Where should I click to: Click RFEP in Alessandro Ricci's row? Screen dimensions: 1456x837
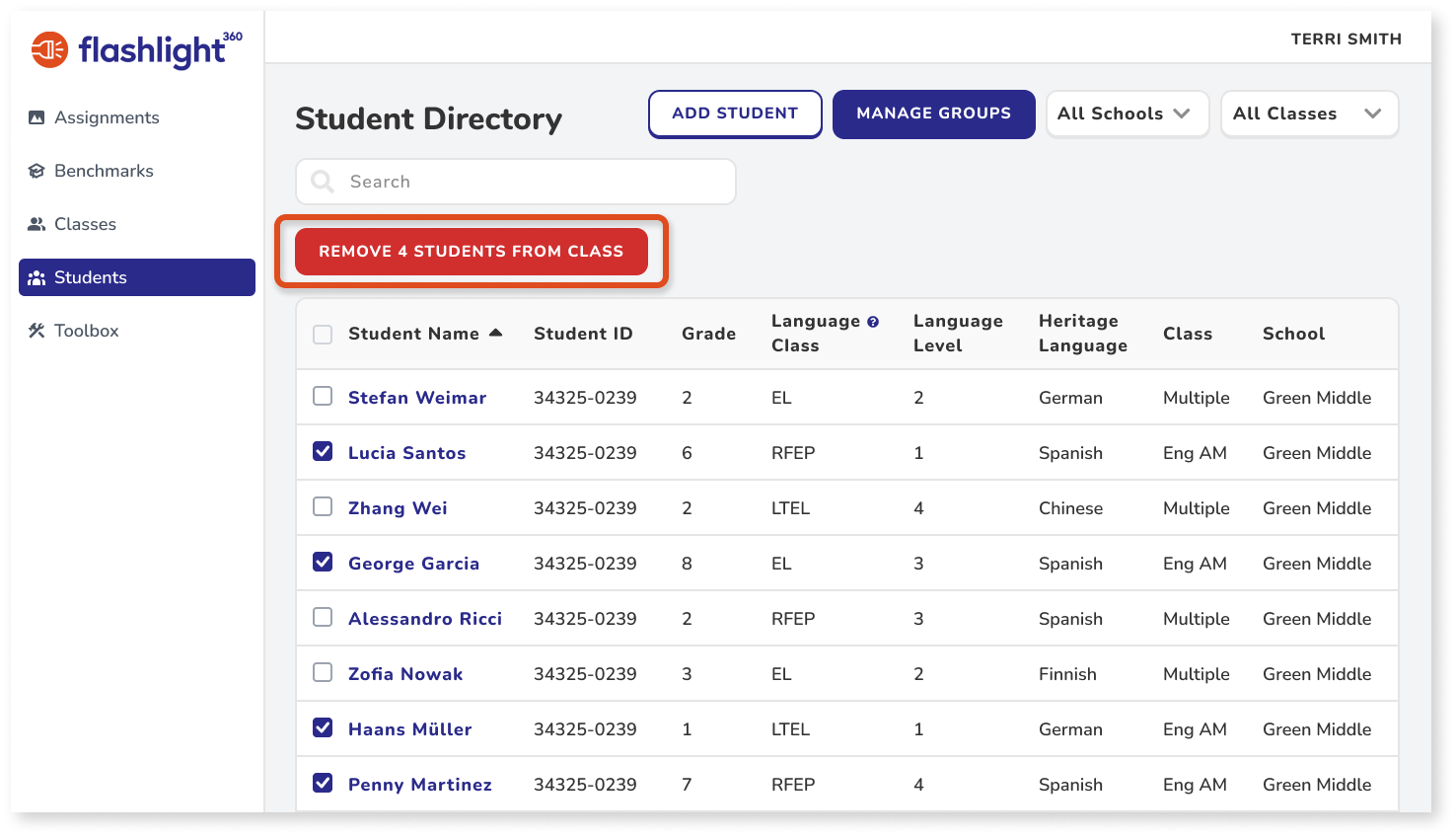pyautogui.click(x=793, y=619)
